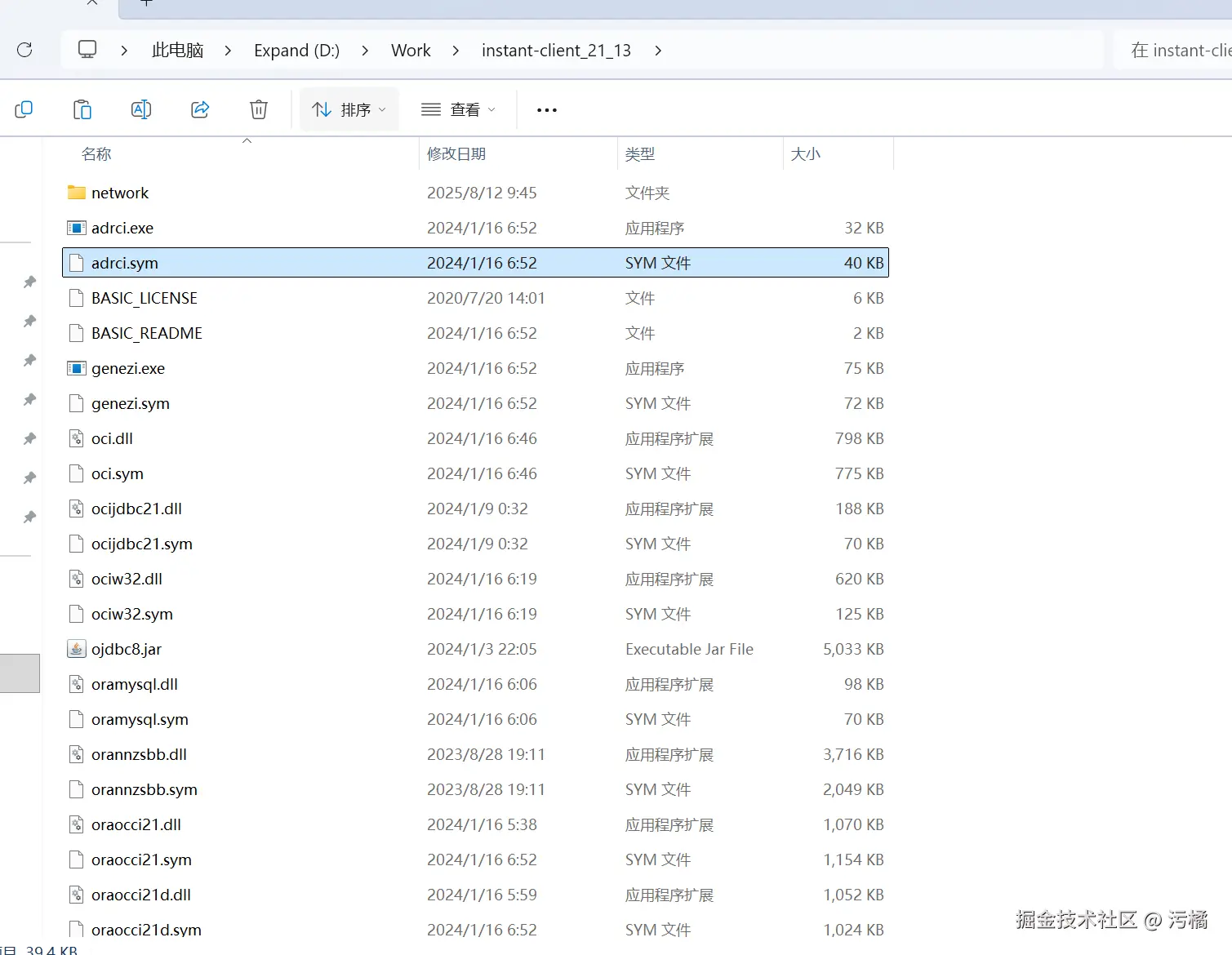Sort by 名称 column header
The width and height of the screenshot is (1232, 955).
pyautogui.click(x=96, y=153)
